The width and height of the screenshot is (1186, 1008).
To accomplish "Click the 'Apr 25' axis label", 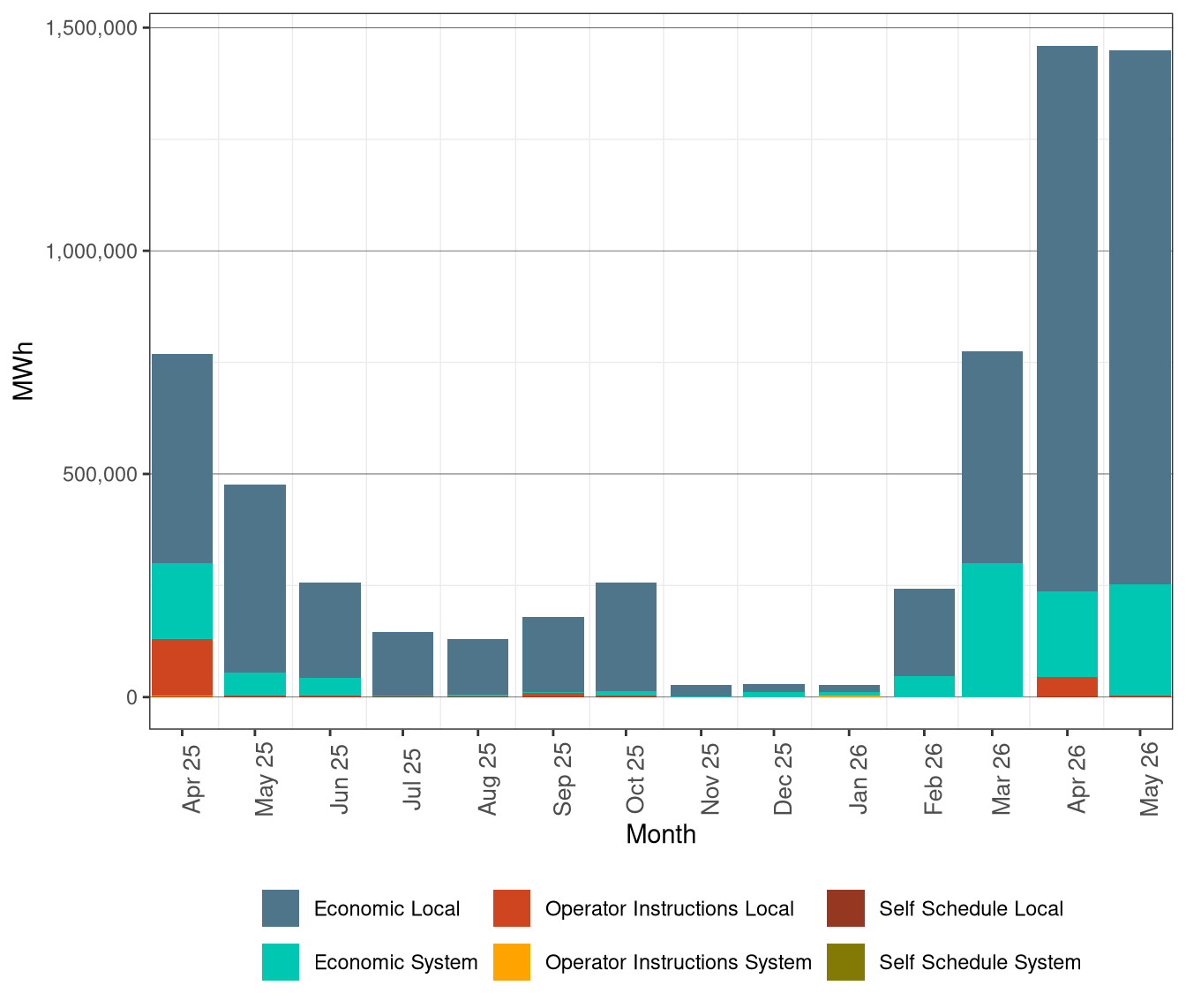I will click(x=191, y=779).
